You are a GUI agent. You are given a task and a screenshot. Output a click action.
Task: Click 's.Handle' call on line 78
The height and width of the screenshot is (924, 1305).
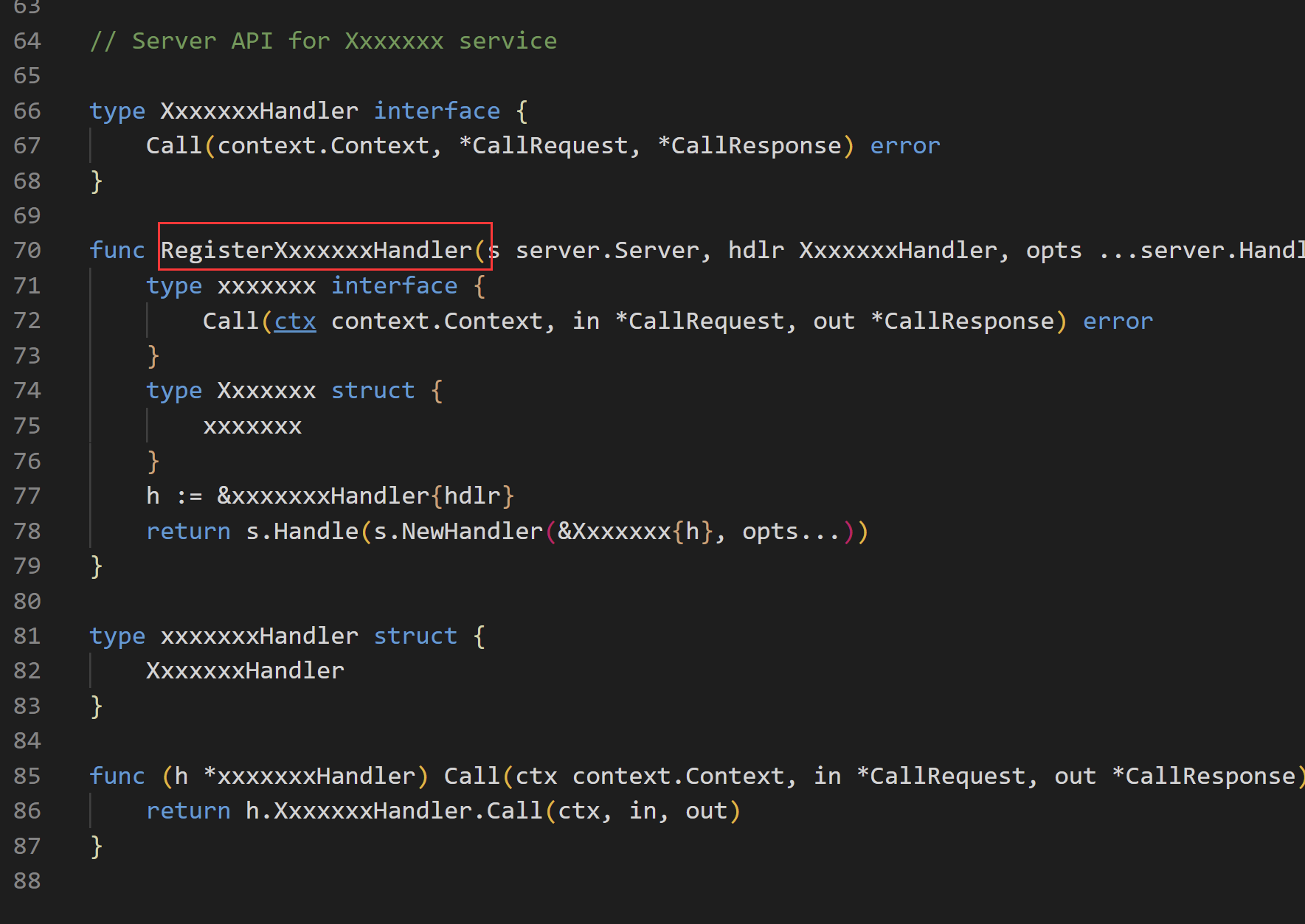(x=302, y=531)
